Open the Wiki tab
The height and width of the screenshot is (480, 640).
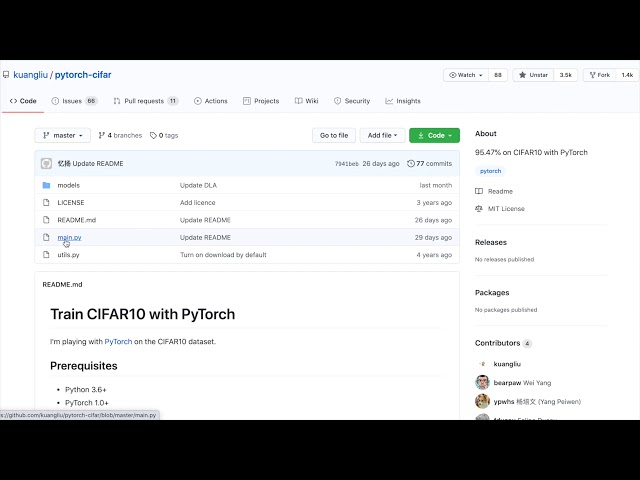coord(307,101)
